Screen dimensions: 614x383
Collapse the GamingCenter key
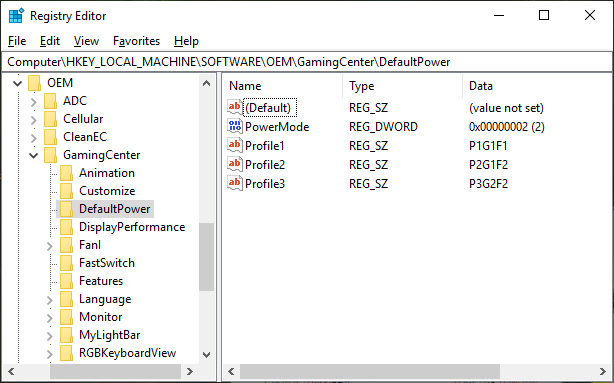click(34, 155)
